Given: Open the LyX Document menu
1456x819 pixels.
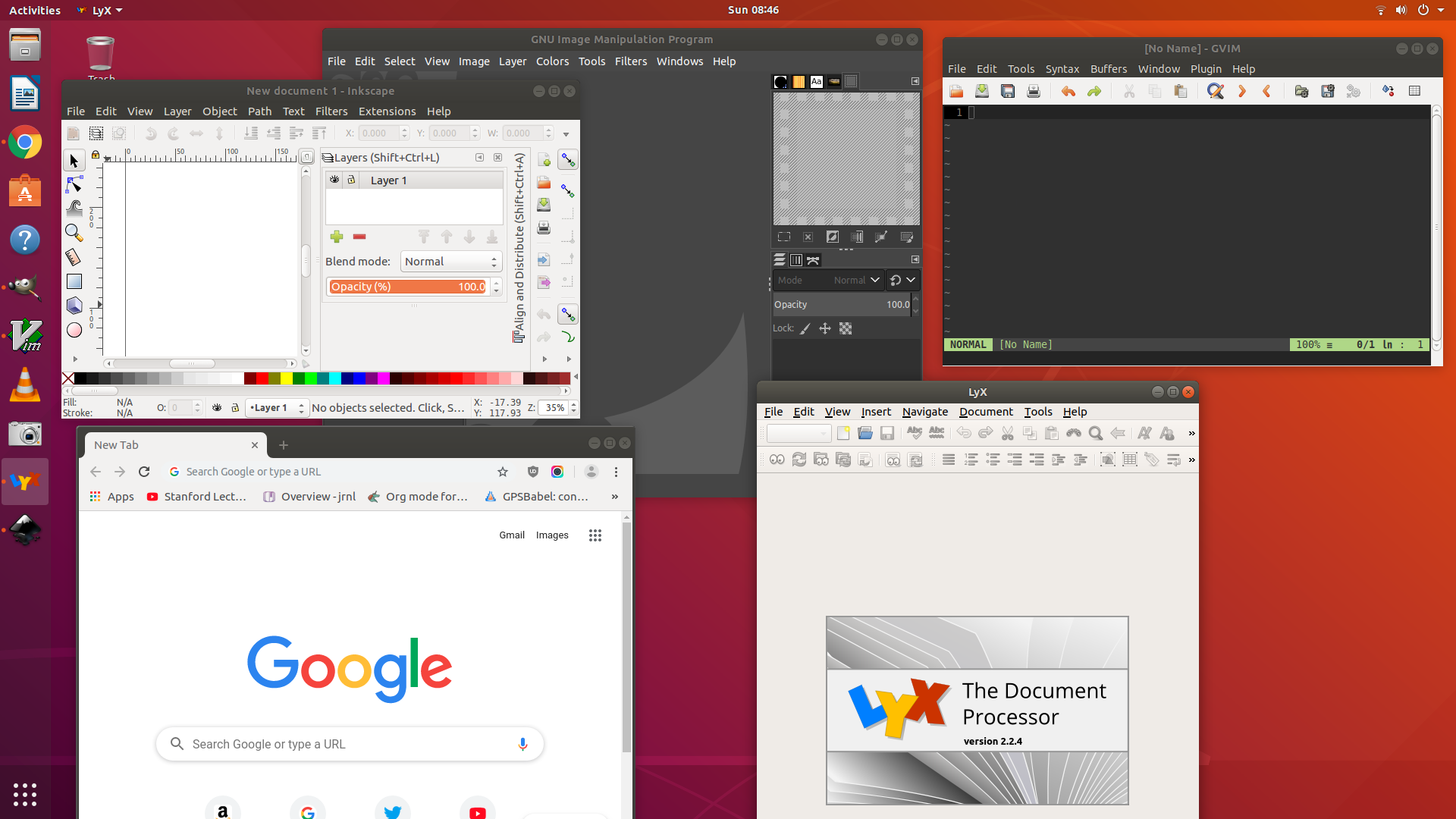Looking at the screenshot, I should tap(985, 412).
